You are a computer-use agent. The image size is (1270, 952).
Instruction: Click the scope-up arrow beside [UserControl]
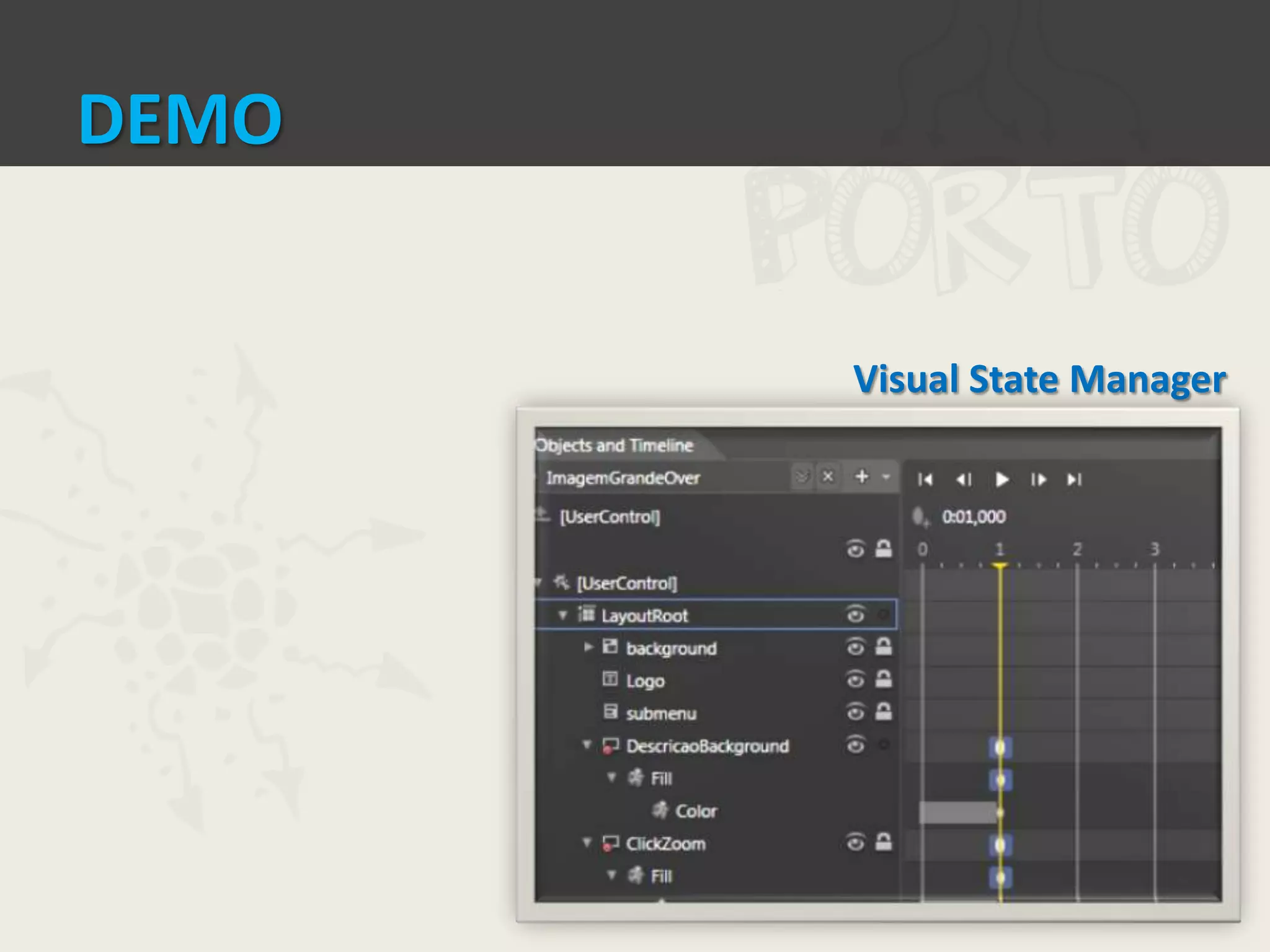tap(542, 515)
